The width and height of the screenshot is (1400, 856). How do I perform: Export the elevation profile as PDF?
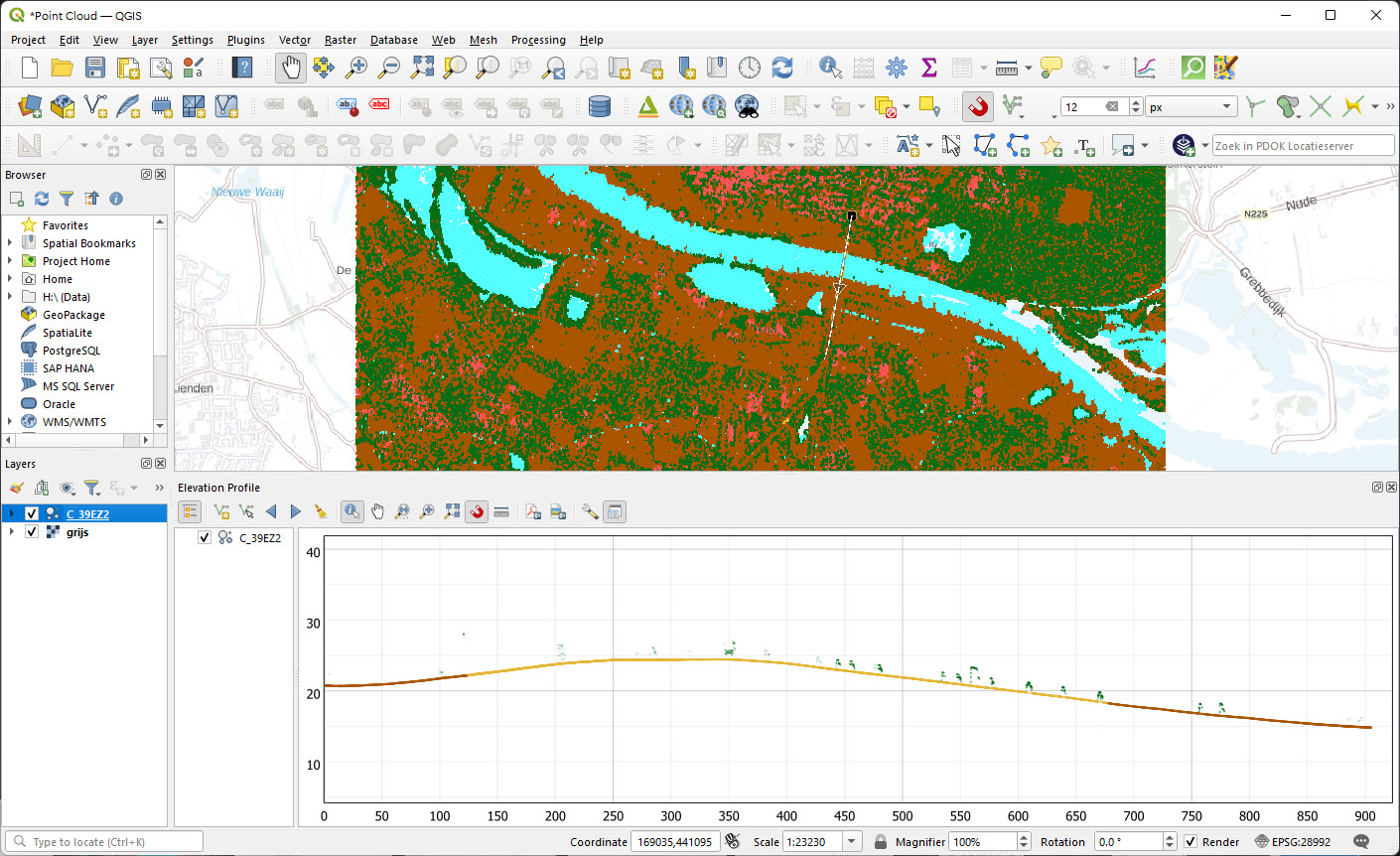click(532, 511)
